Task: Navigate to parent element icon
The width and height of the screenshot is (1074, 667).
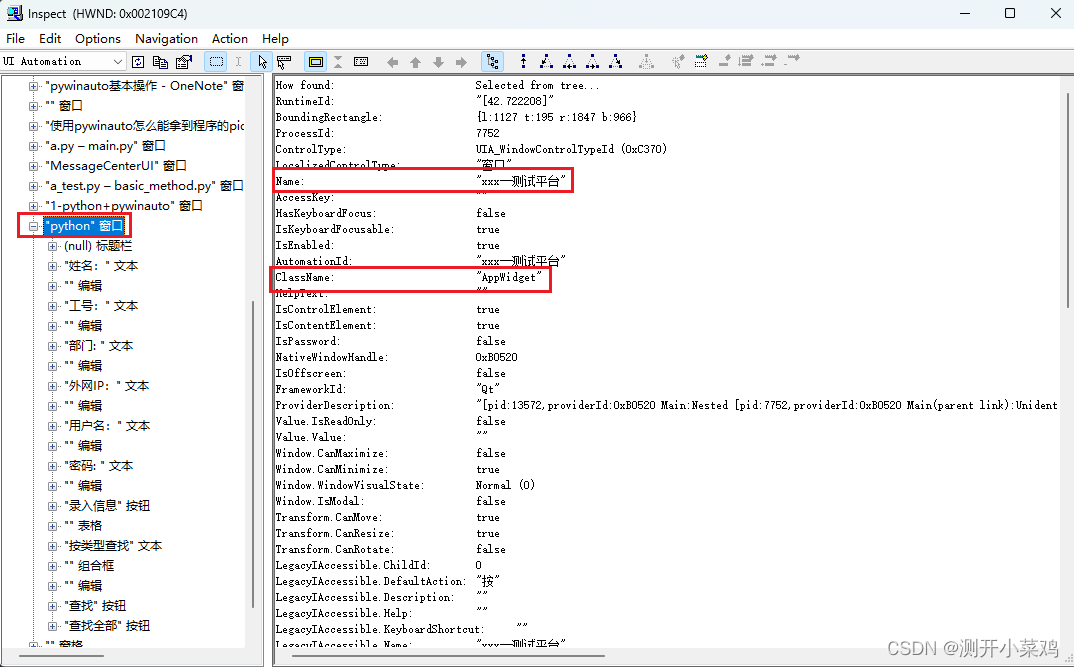Action: [523, 62]
